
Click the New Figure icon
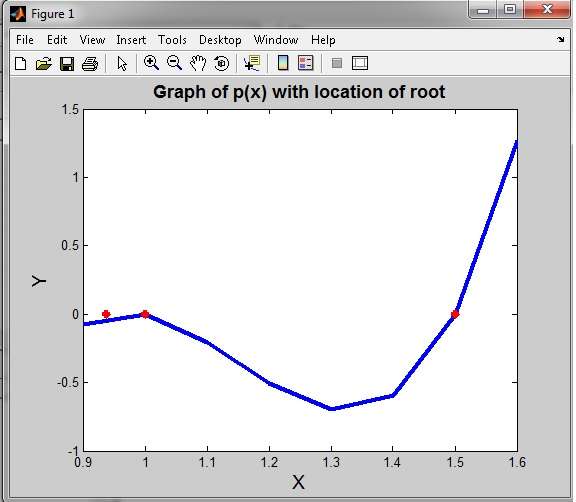pyautogui.click(x=21, y=64)
